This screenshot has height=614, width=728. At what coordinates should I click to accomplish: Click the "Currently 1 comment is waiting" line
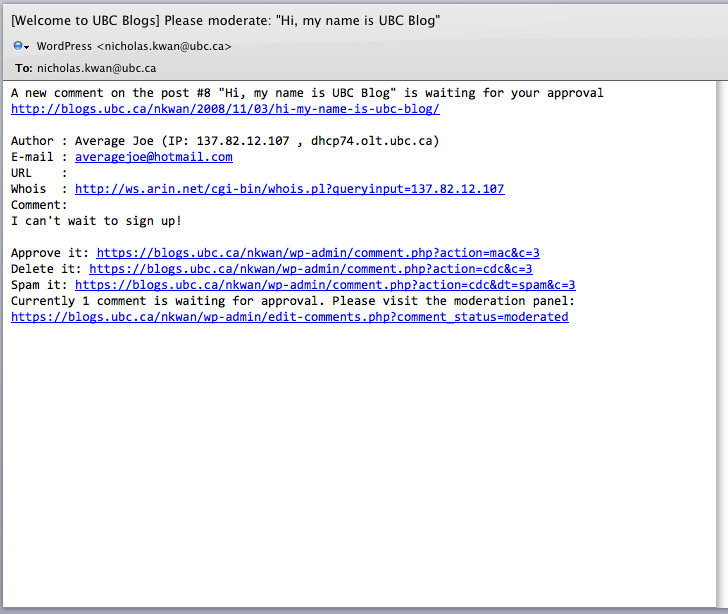pyautogui.click(x=293, y=301)
